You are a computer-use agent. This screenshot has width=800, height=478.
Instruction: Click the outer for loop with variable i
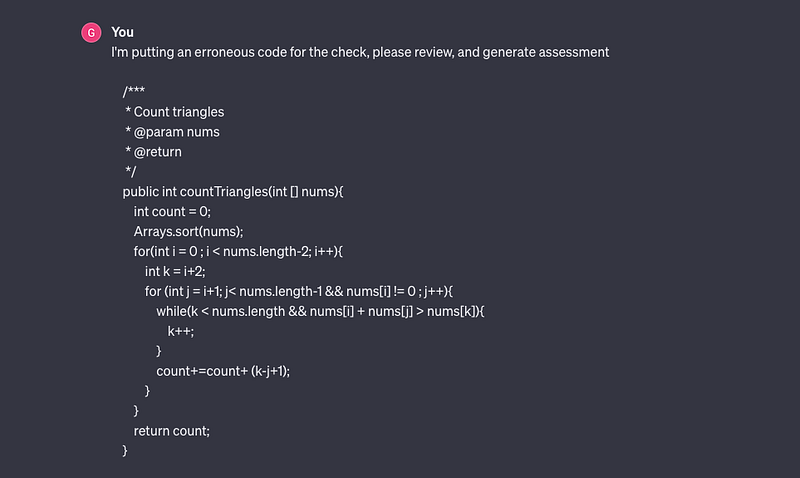(x=238, y=251)
